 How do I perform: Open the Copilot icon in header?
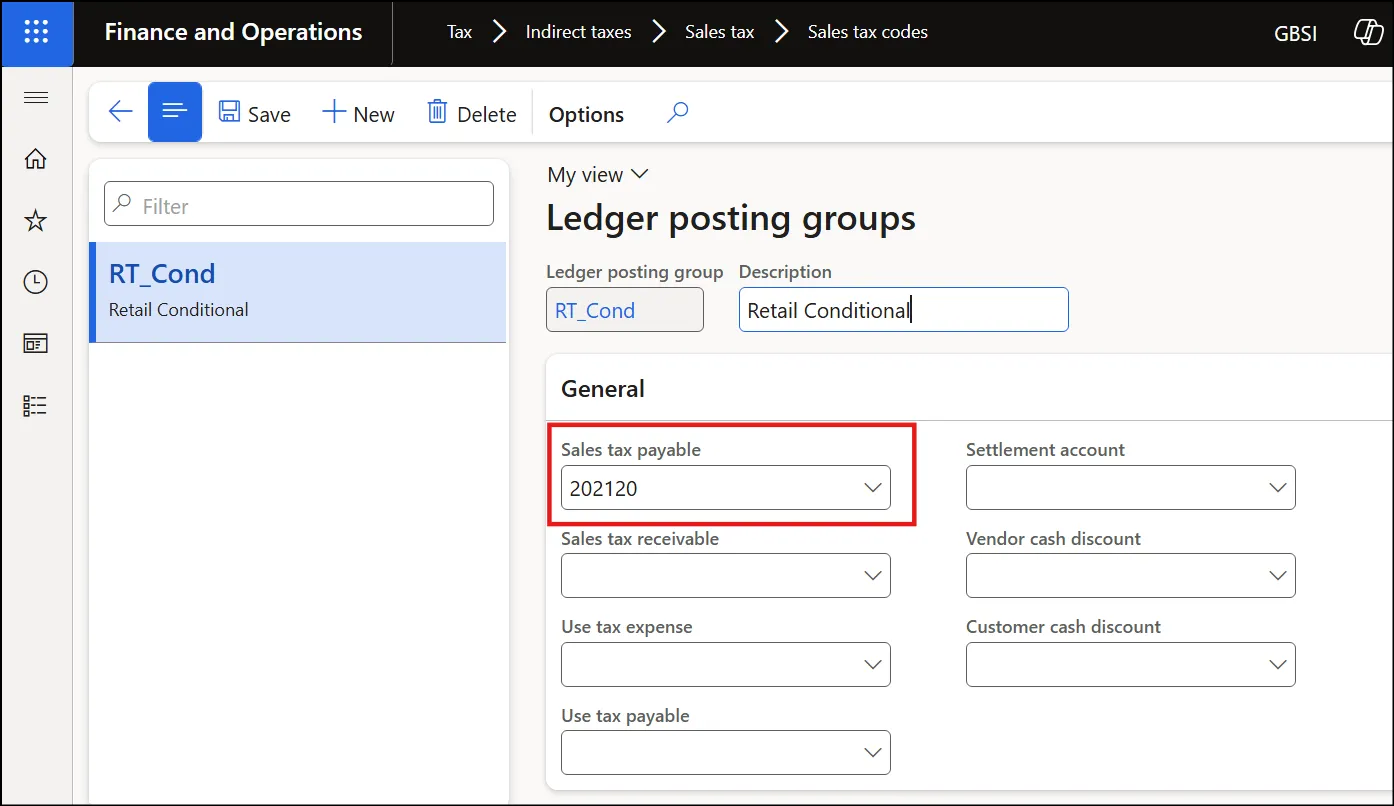[1368, 33]
